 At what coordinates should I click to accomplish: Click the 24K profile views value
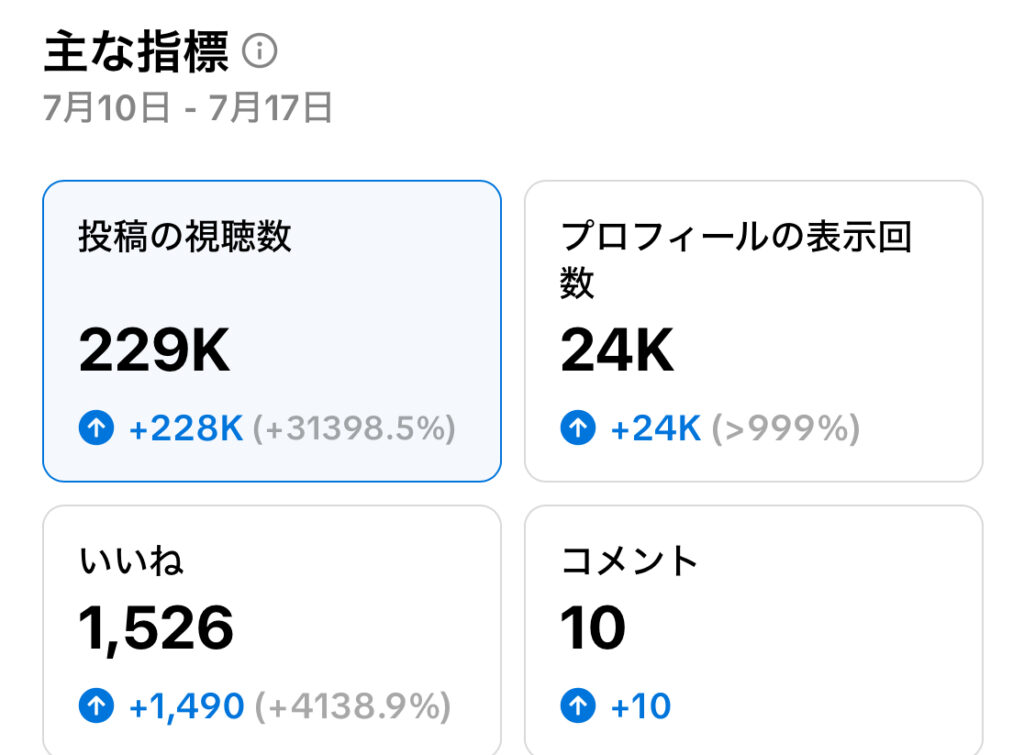[616, 351]
